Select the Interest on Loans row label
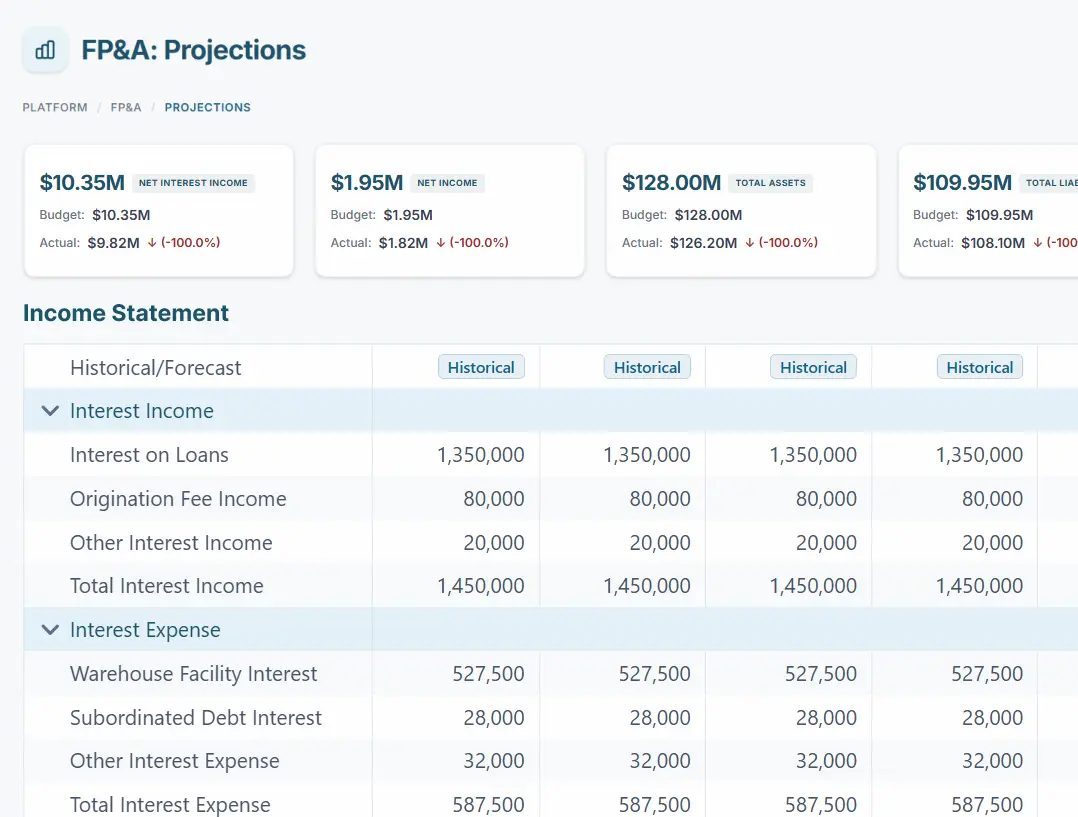1078x817 pixels. (149, 455)
